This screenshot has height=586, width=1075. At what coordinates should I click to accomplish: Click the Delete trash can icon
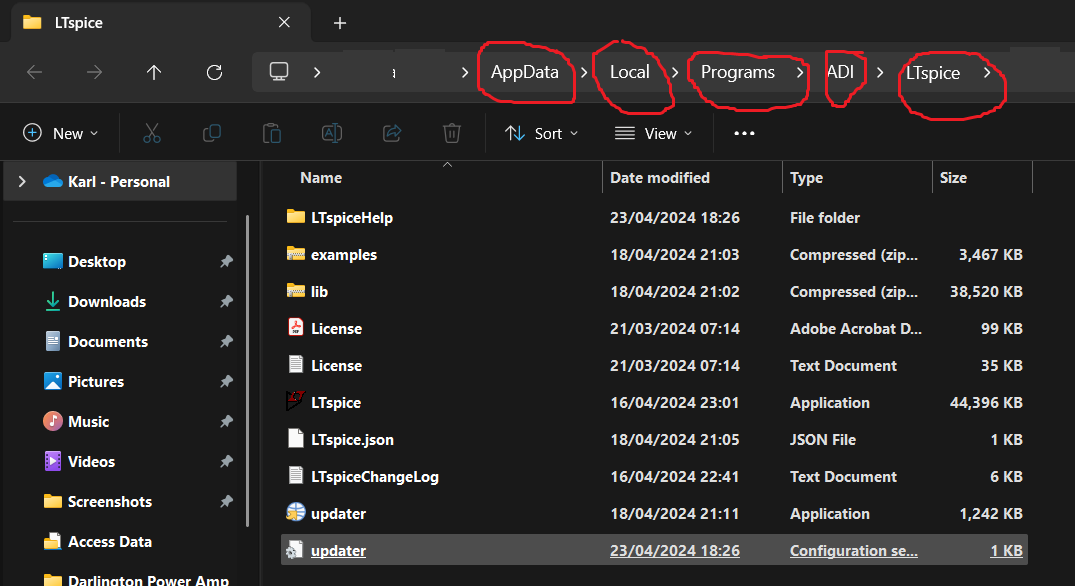[452, 133]
